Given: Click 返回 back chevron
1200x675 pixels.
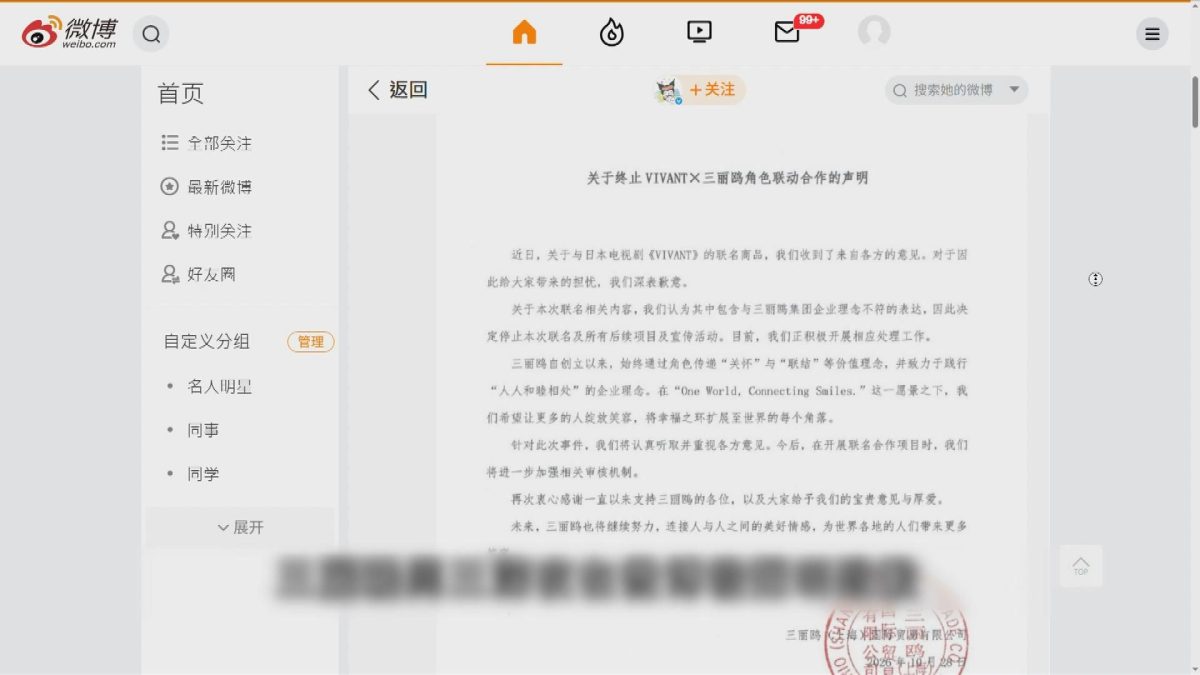Looking at the screenshot, I should pos(398,90).
